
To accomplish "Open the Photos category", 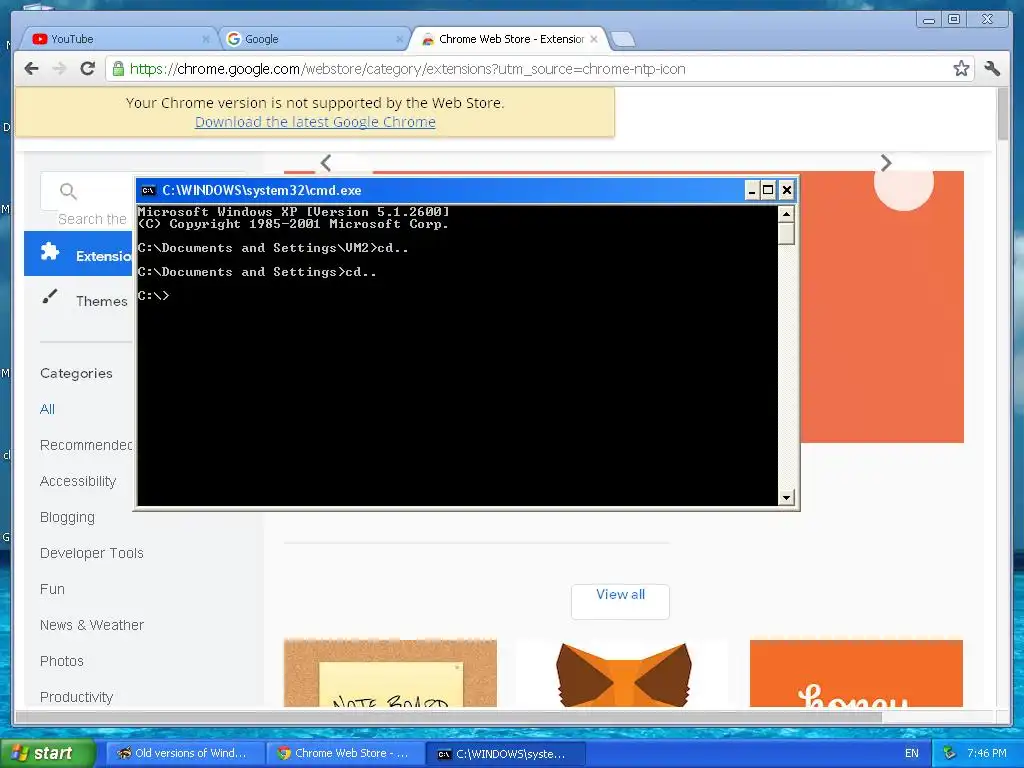I will (61, 661).
